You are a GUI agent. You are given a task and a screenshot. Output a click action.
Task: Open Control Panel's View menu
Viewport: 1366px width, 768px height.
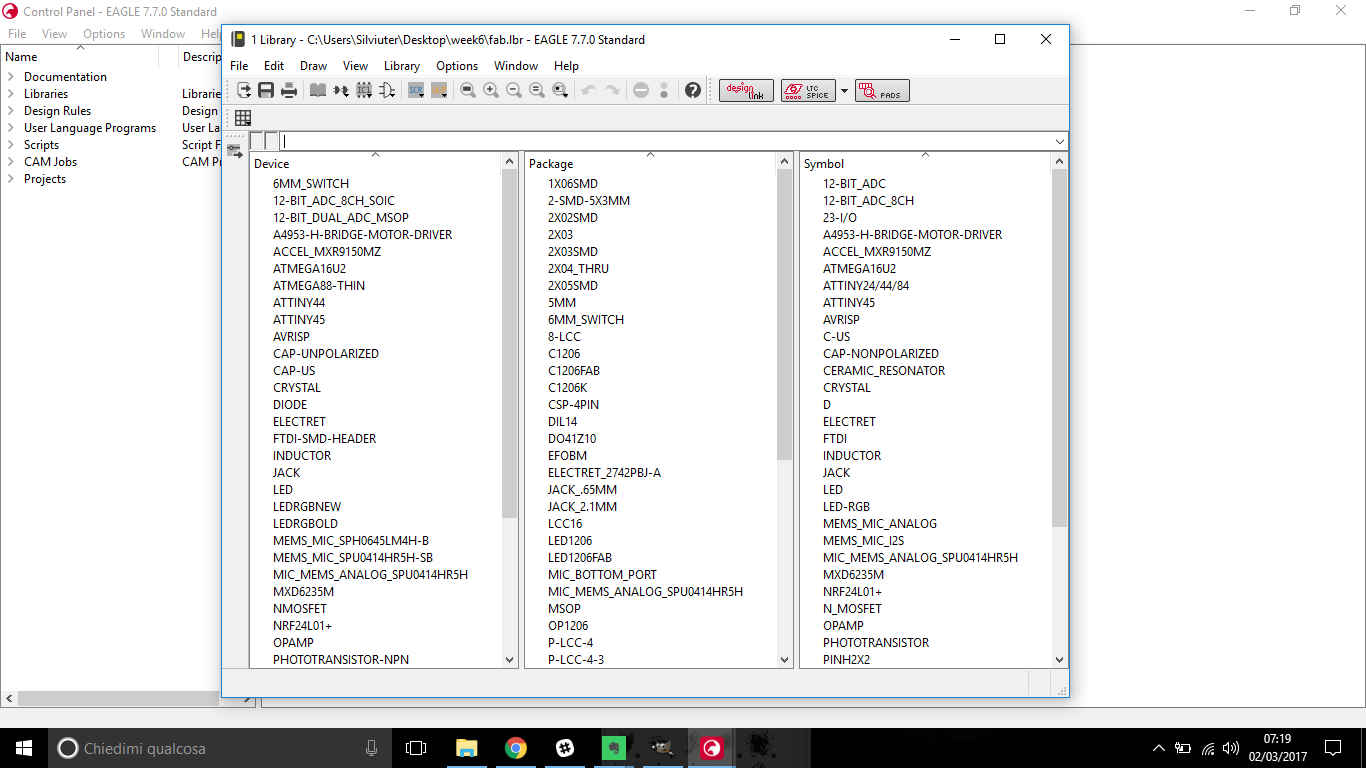[x=54, y=34]
